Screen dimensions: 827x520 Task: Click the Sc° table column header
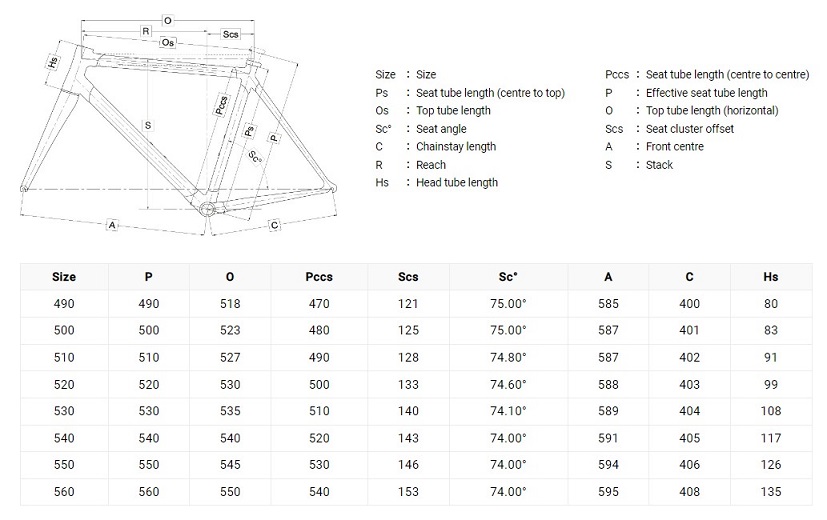click(x=508, y=277)
